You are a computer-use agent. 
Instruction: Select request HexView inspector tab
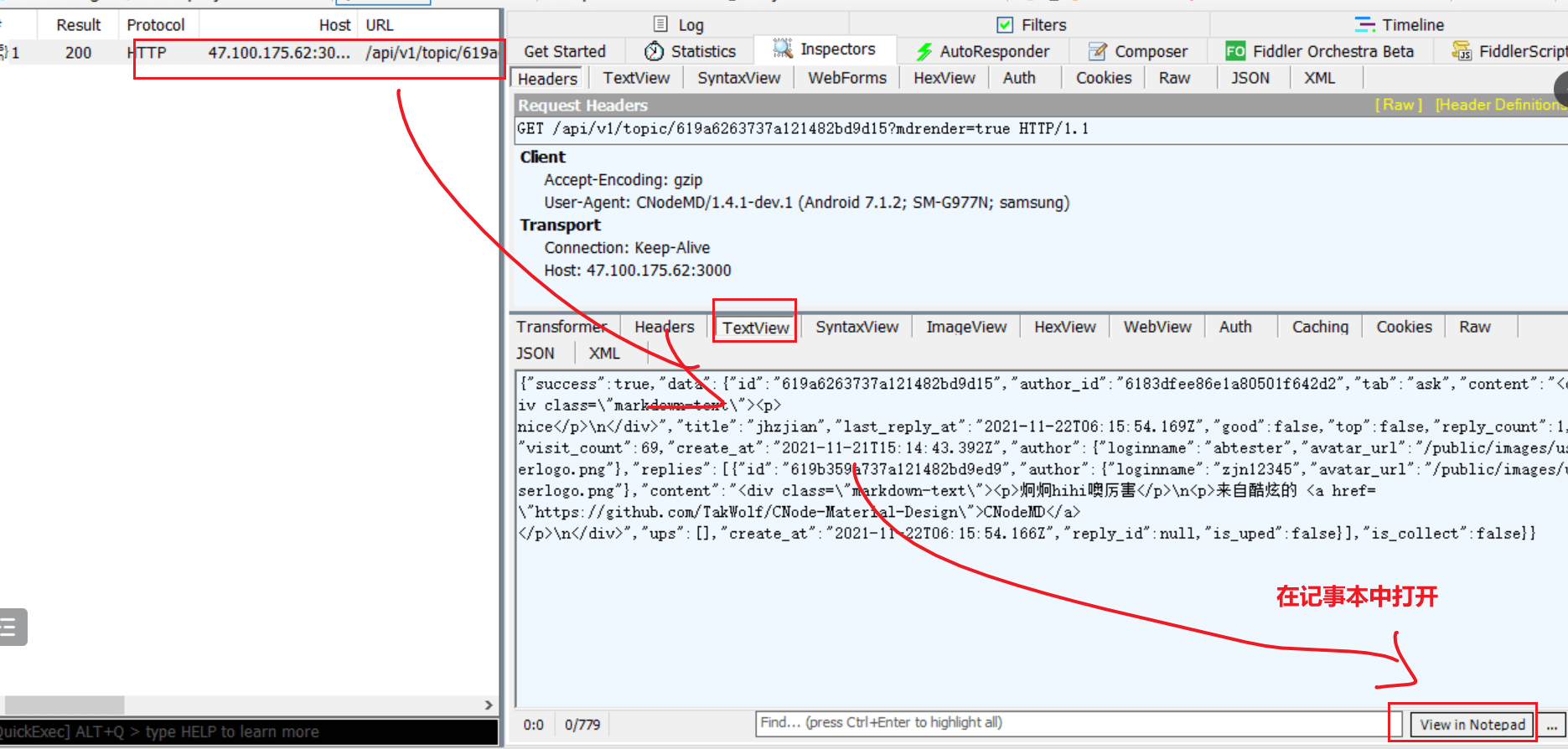pyautogui.click(x=944, y=78)
